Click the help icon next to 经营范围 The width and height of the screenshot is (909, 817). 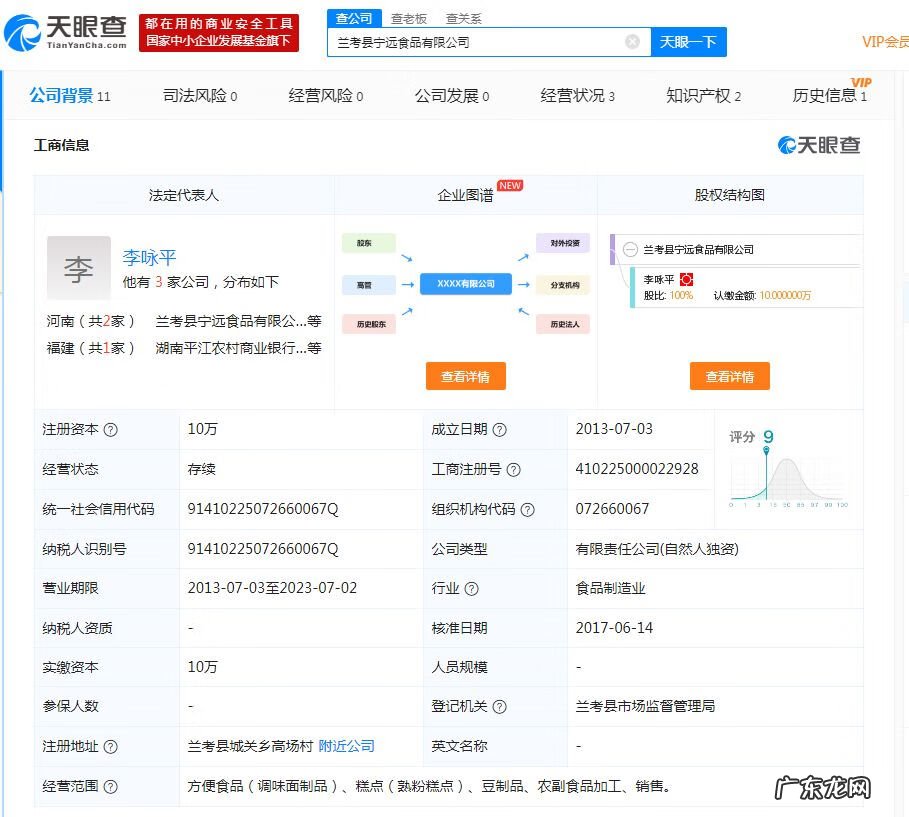[111, 787]
